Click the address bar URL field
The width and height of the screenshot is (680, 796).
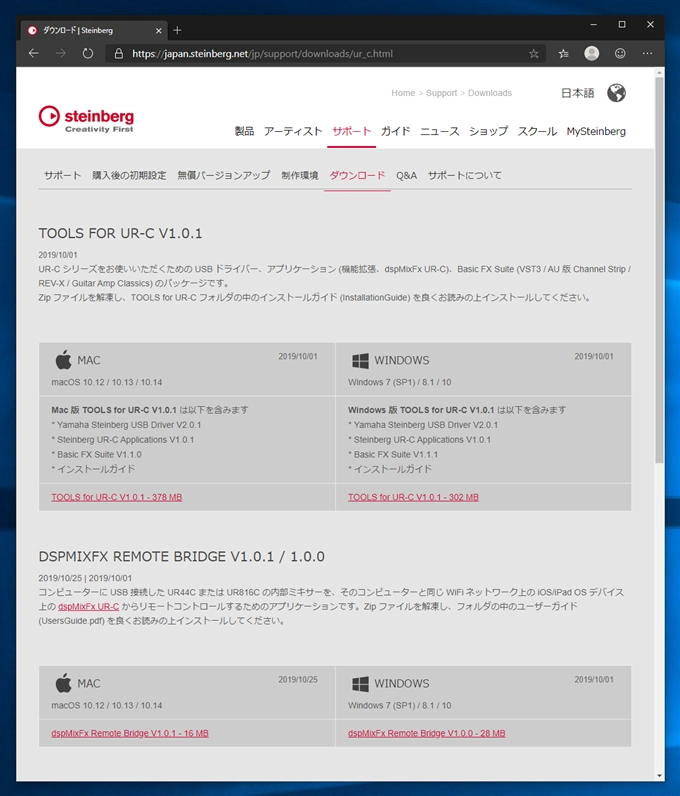click(325, 53)
